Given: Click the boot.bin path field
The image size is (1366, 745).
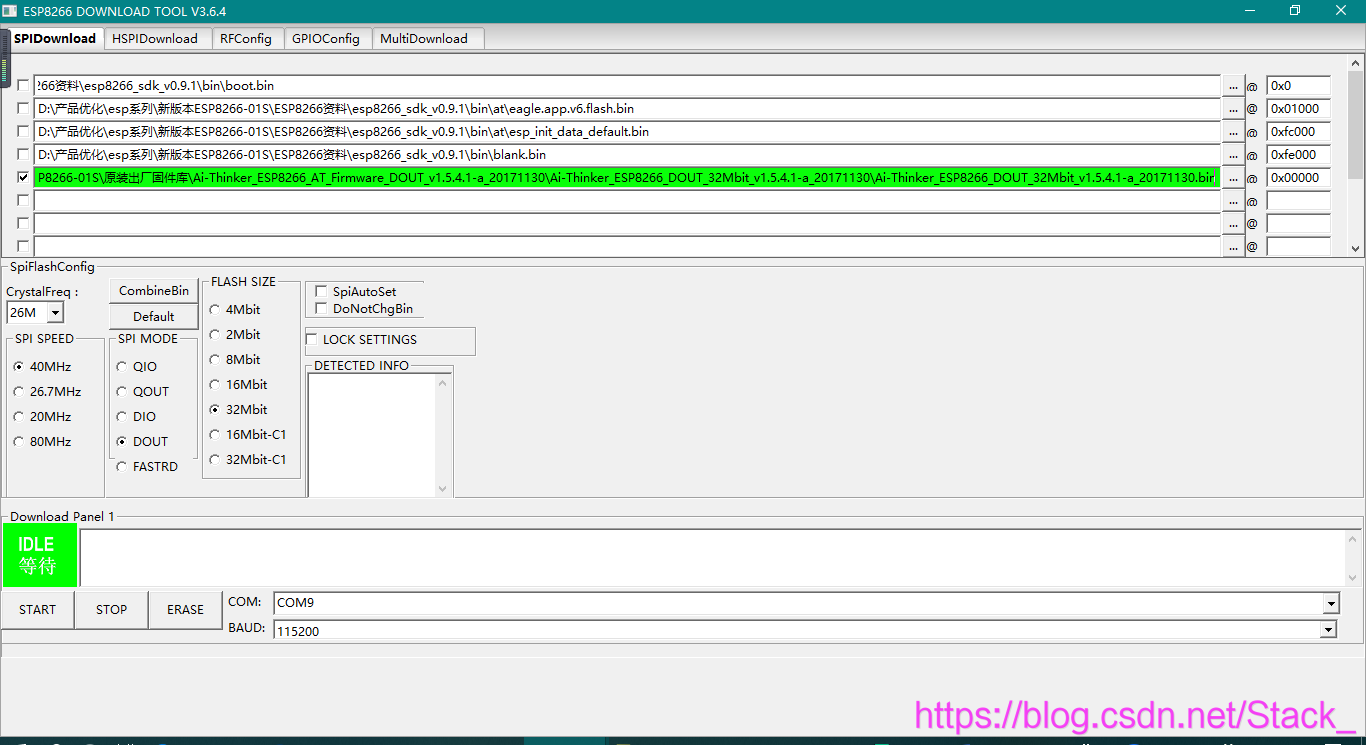Looking at the screenshot, I should click(627, 86).
